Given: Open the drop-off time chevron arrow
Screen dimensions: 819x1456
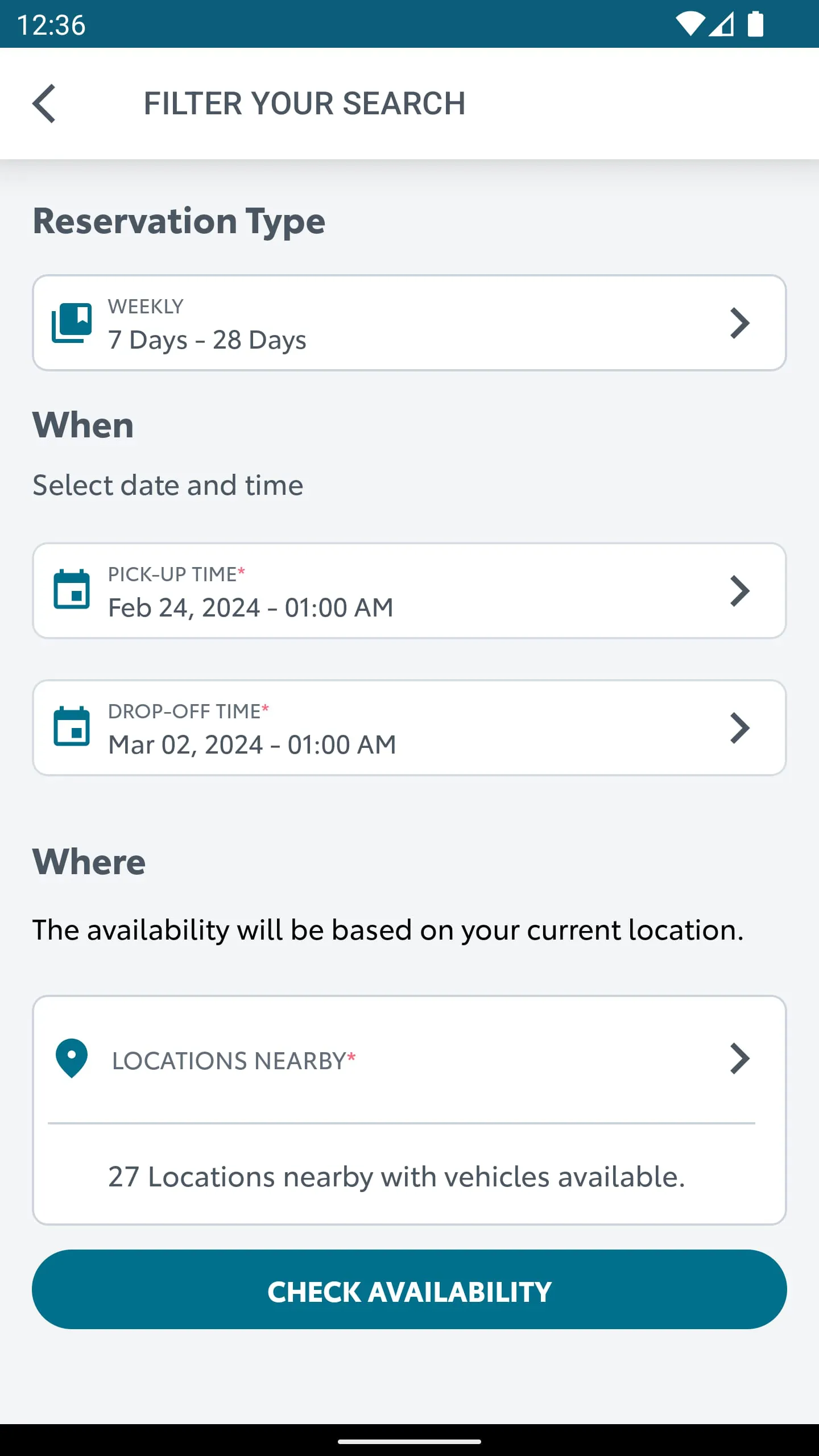Looking at the screenshot, I should 739,727.
